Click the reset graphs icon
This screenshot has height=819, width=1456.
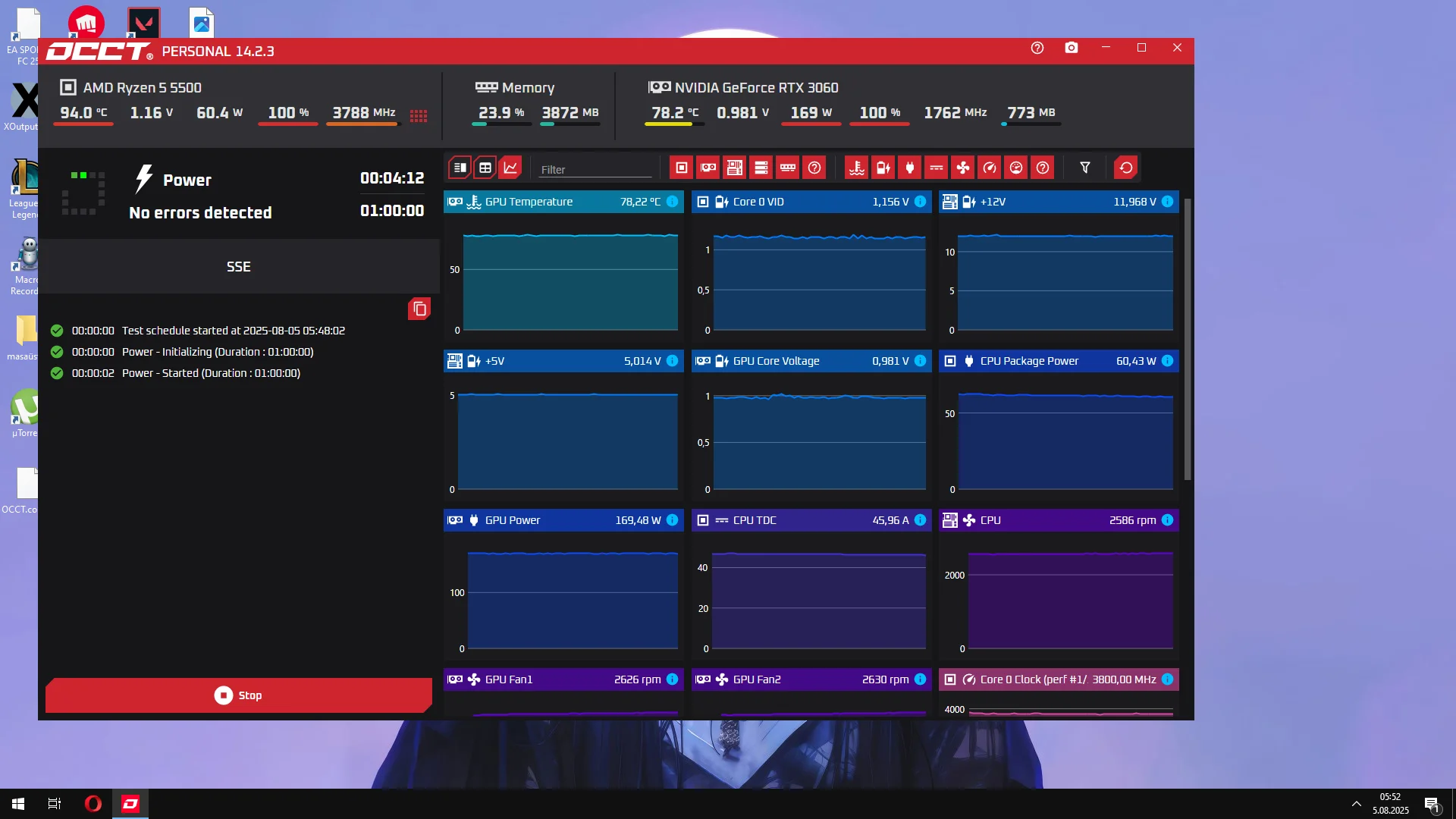(1126, 168)
